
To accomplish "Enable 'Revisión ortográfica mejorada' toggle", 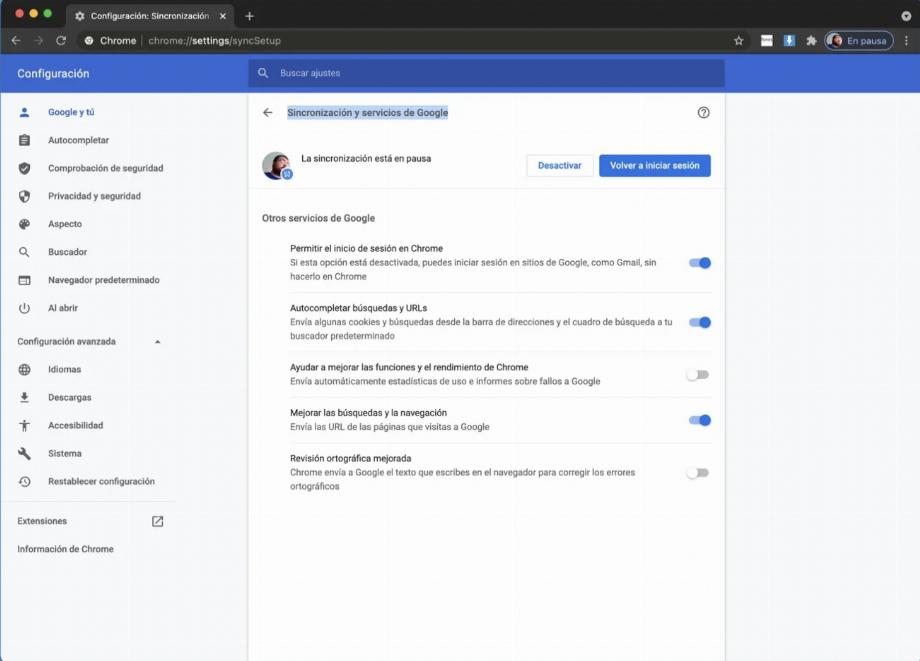I will 698,472.
